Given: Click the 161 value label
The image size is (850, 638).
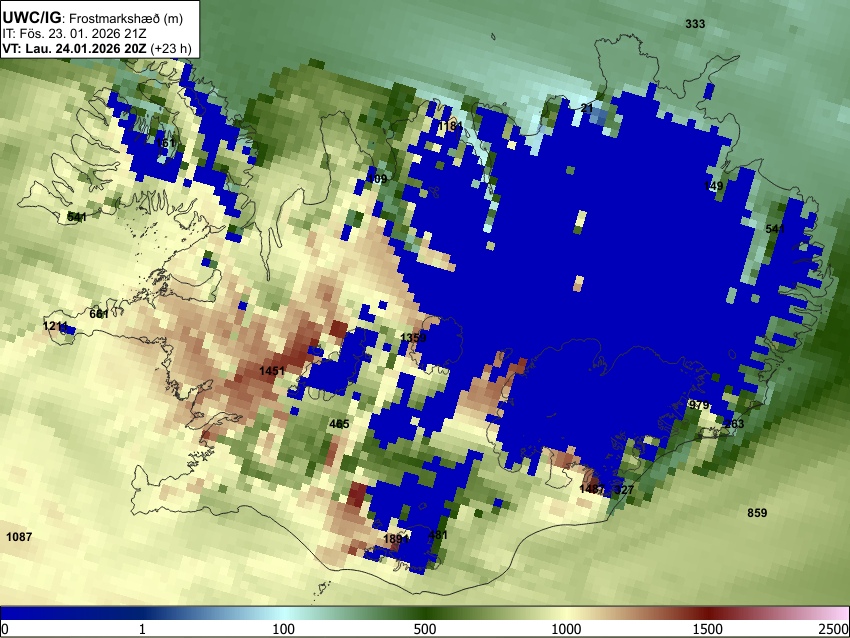Looking at the screenshot, I should (x=166, y=143).
